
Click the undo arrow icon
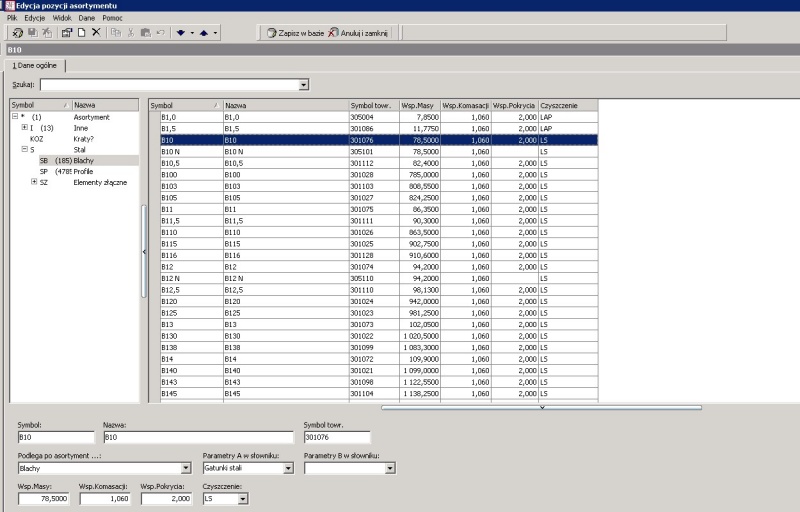160,33
